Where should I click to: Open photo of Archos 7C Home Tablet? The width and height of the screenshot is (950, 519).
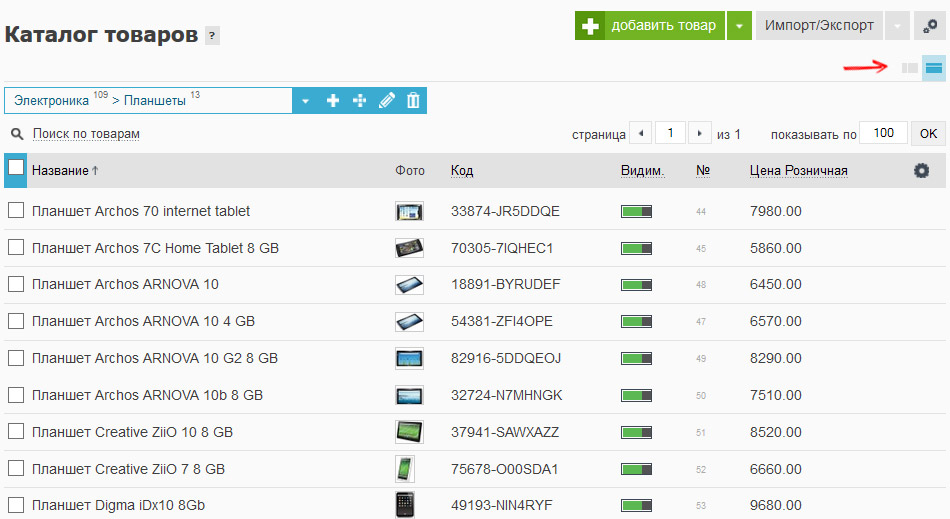pos(409,248)
